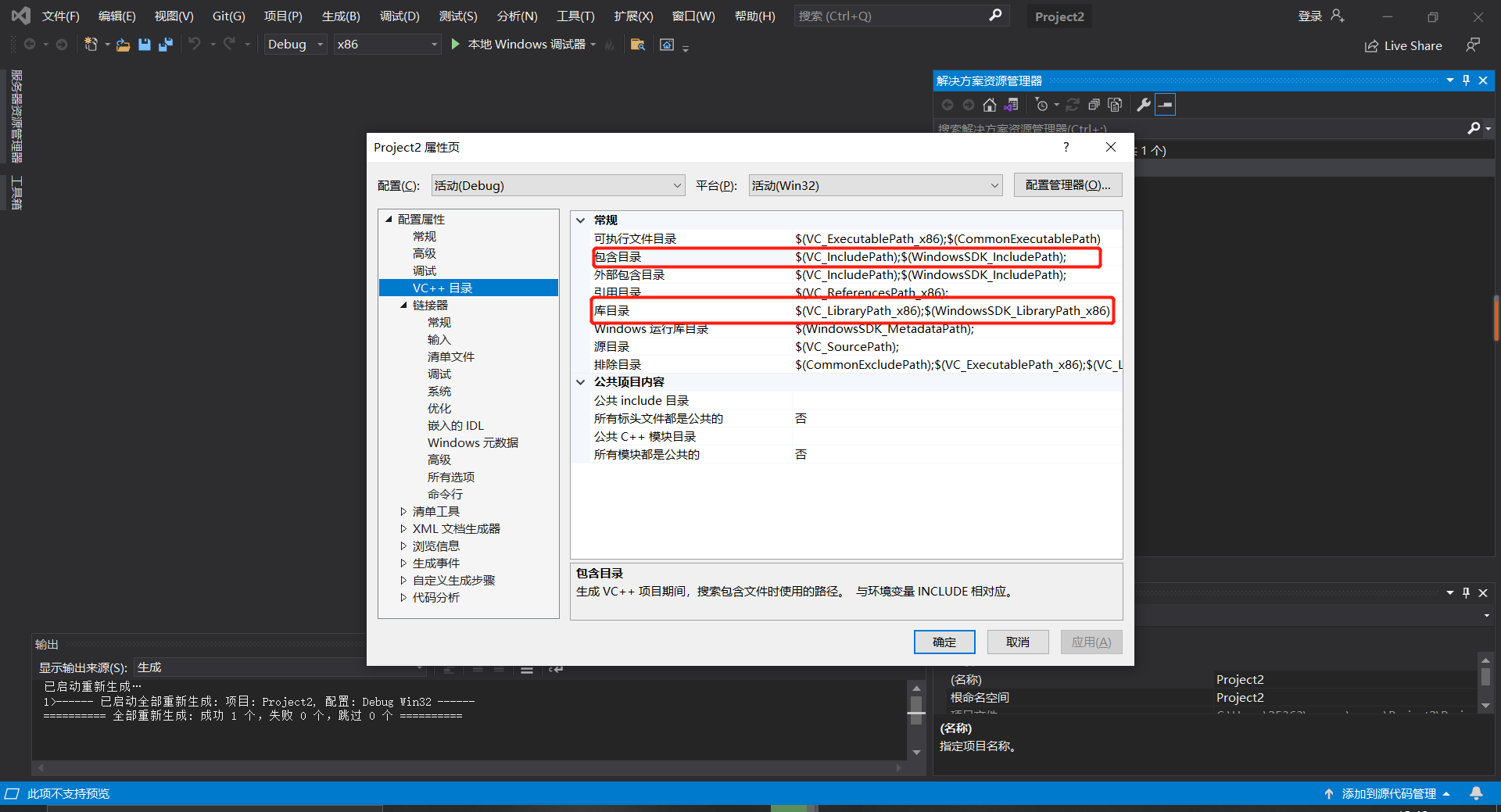Click the navigate backward arrow in main toolbar
This screenshot has width=1501, height=812.
[x=30, y=45]
